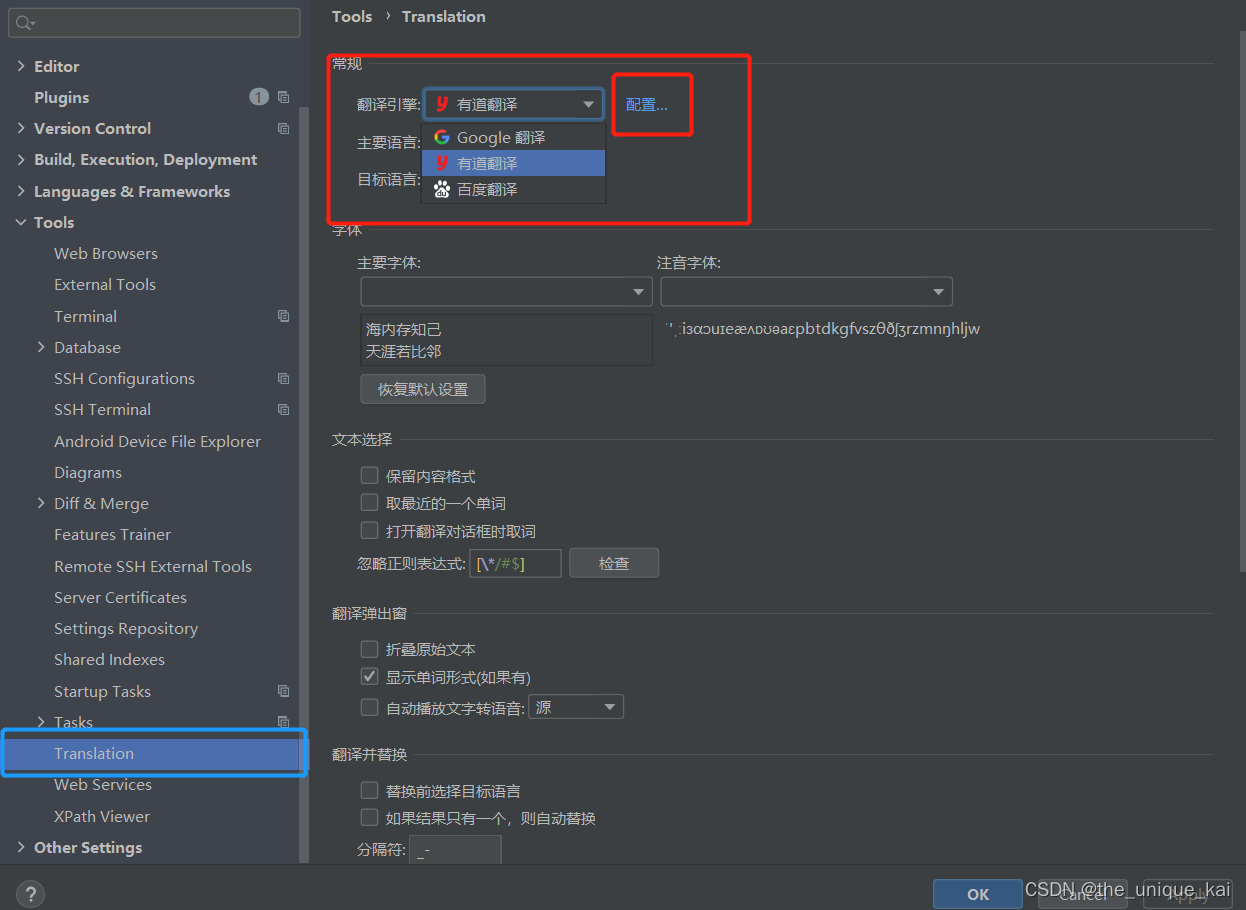Focus the settings search field

[154, 22]
